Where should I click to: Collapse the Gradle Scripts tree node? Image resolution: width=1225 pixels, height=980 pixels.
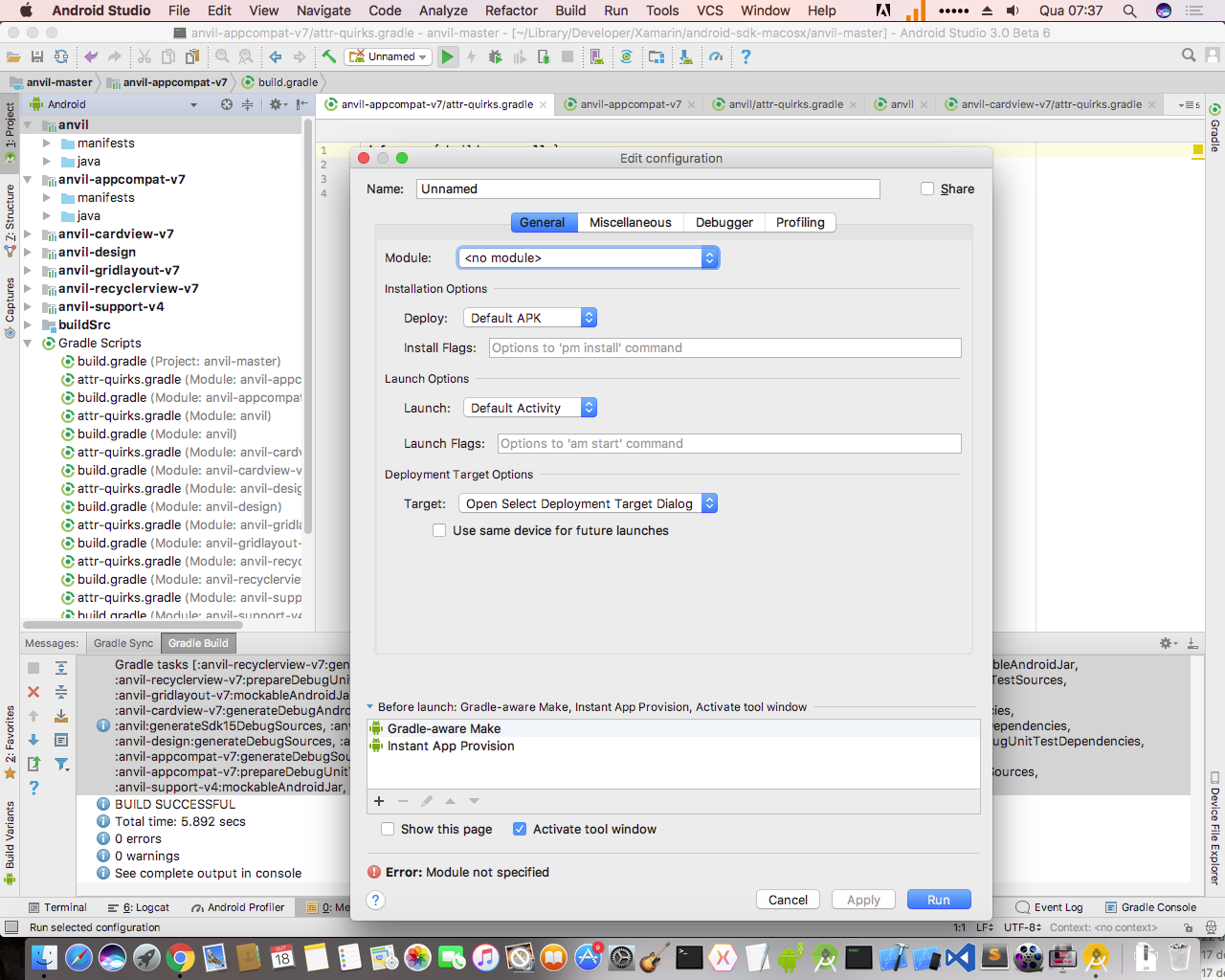(x=28, y=344)
